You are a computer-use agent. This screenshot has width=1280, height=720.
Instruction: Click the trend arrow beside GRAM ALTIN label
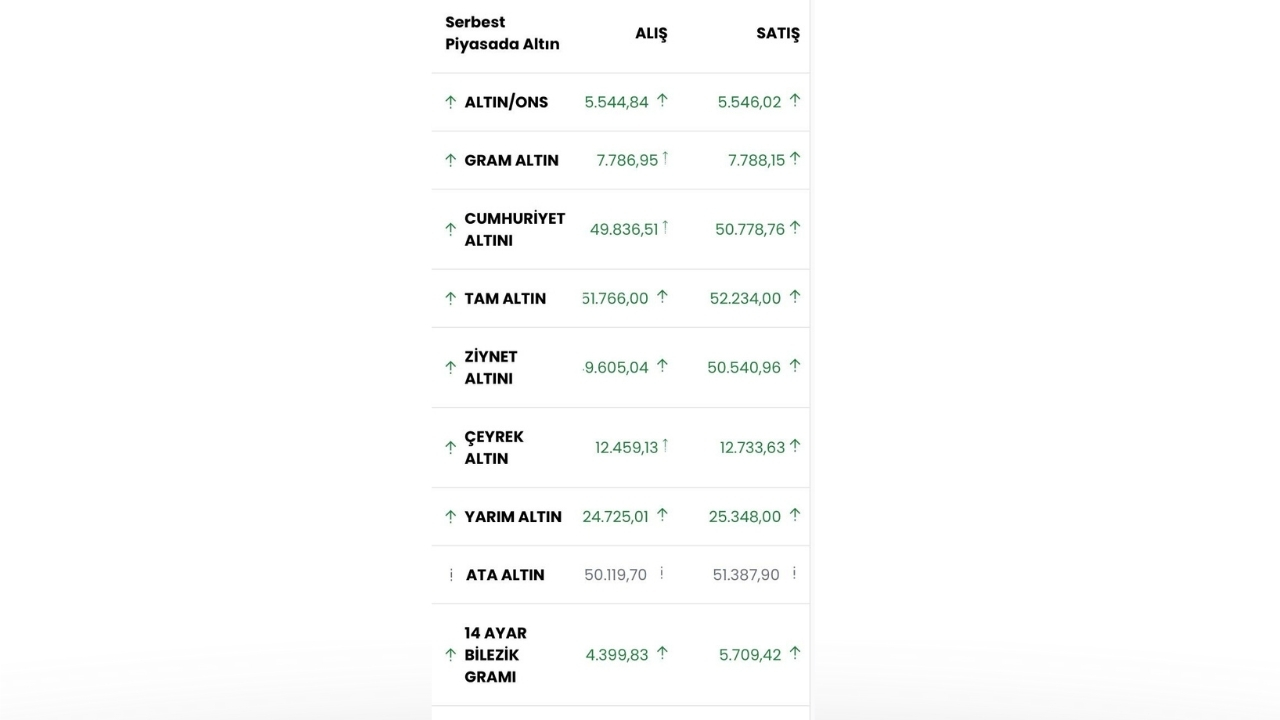click(450, 160)
